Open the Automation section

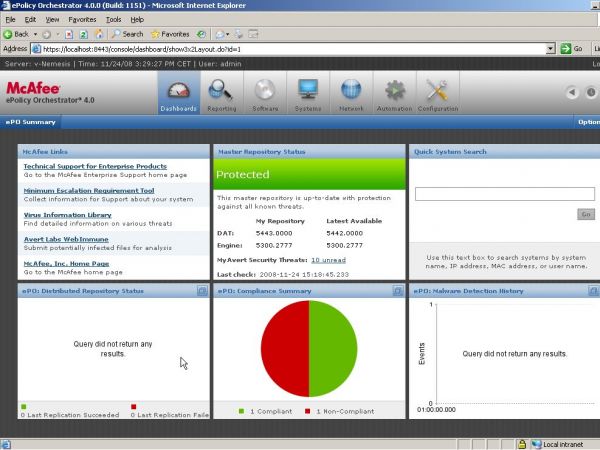395,93
